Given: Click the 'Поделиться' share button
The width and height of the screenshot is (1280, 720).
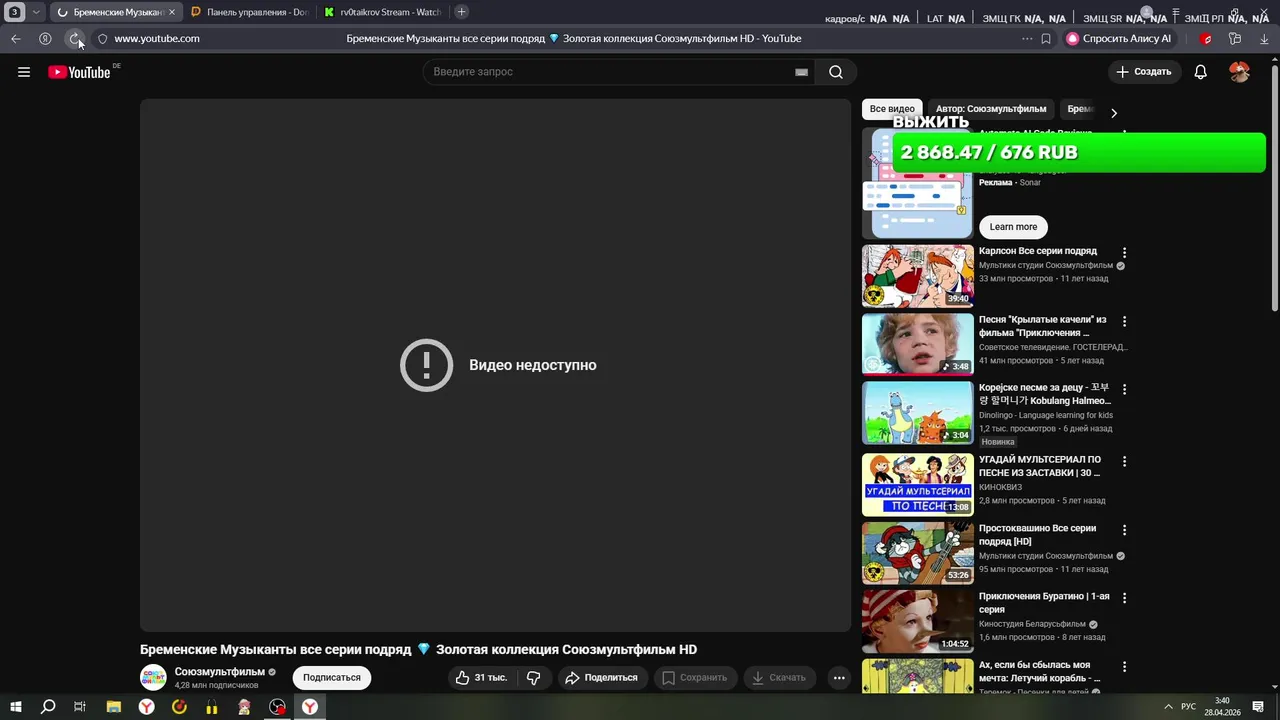Looking at the screenshot, I should click(x=601, y=678).
